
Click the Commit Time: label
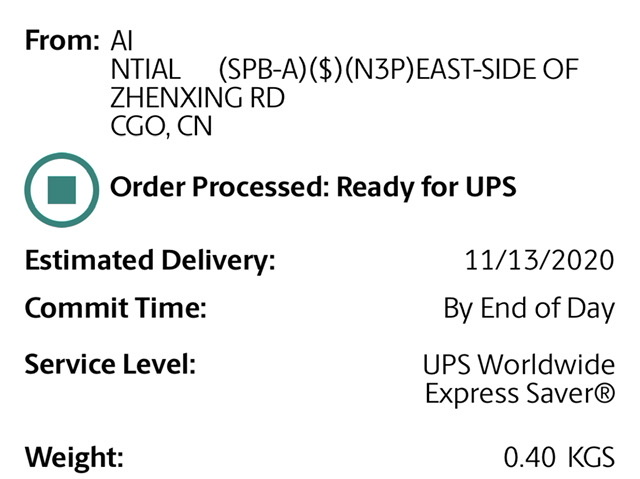click(x=115, y=308)
